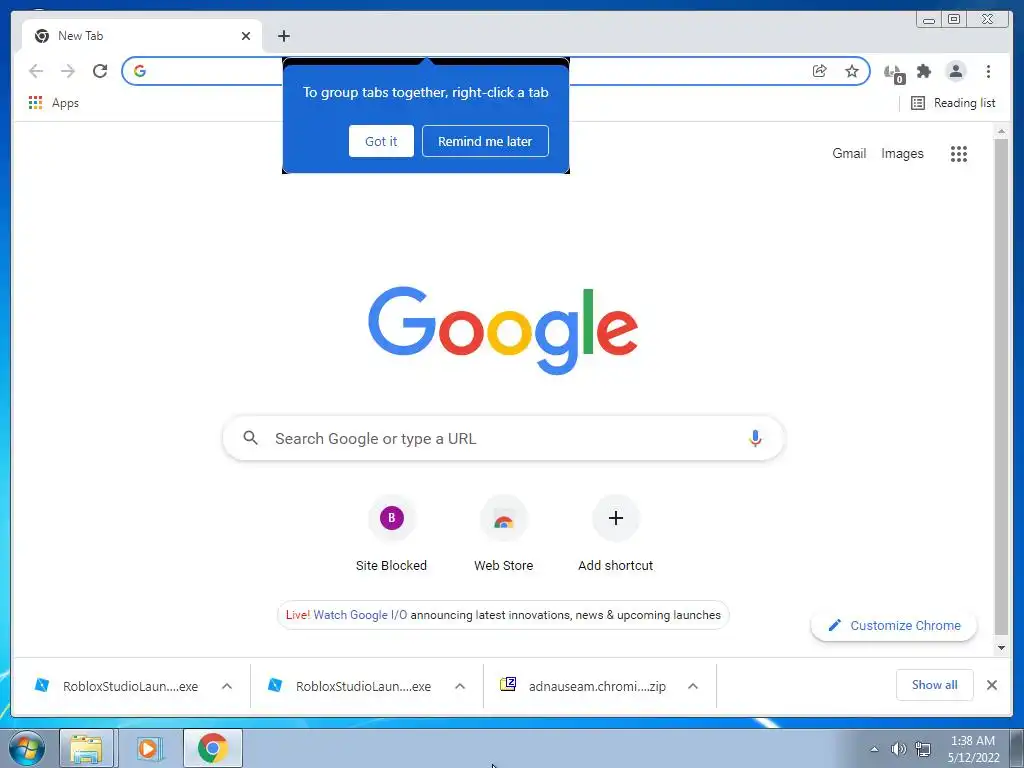Open a new tab with plus button
The width and height of the screenshot is (1024, 768).
click(x=283, y=36)
